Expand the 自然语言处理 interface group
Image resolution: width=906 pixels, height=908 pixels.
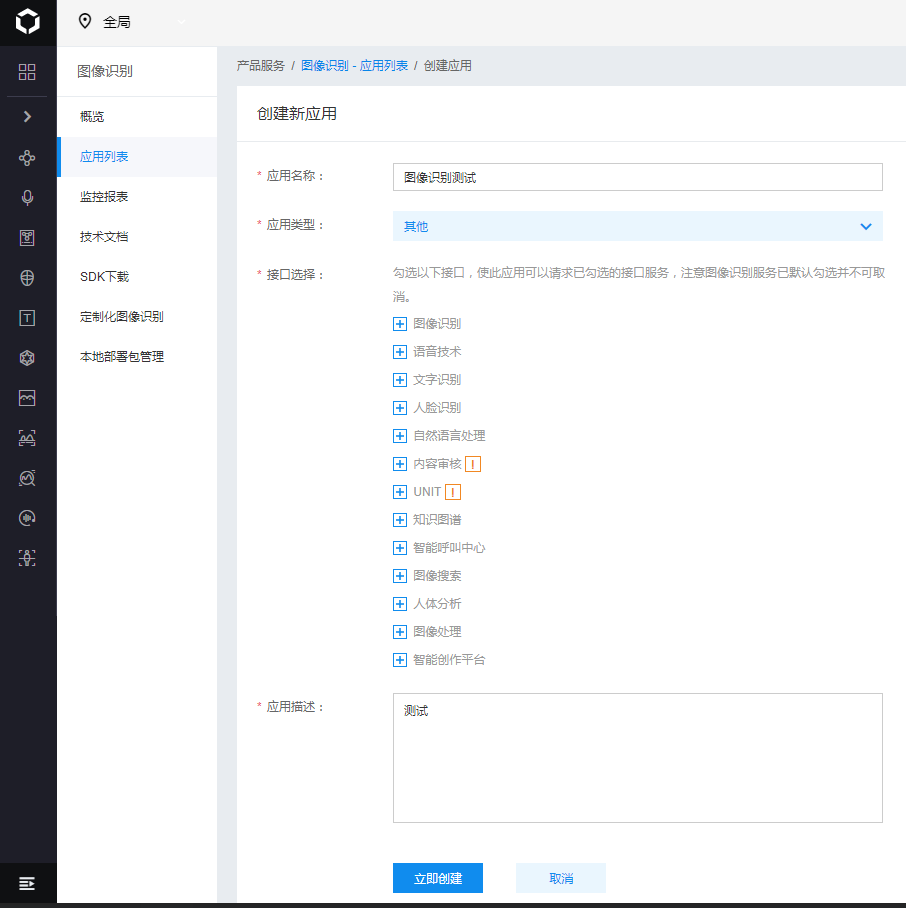click(x=399, y=436)
